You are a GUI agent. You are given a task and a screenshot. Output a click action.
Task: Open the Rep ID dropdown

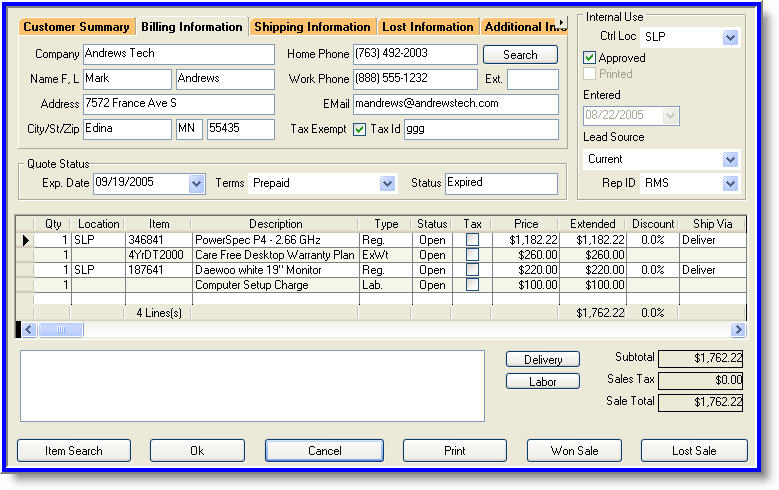[x=730, y=183]
